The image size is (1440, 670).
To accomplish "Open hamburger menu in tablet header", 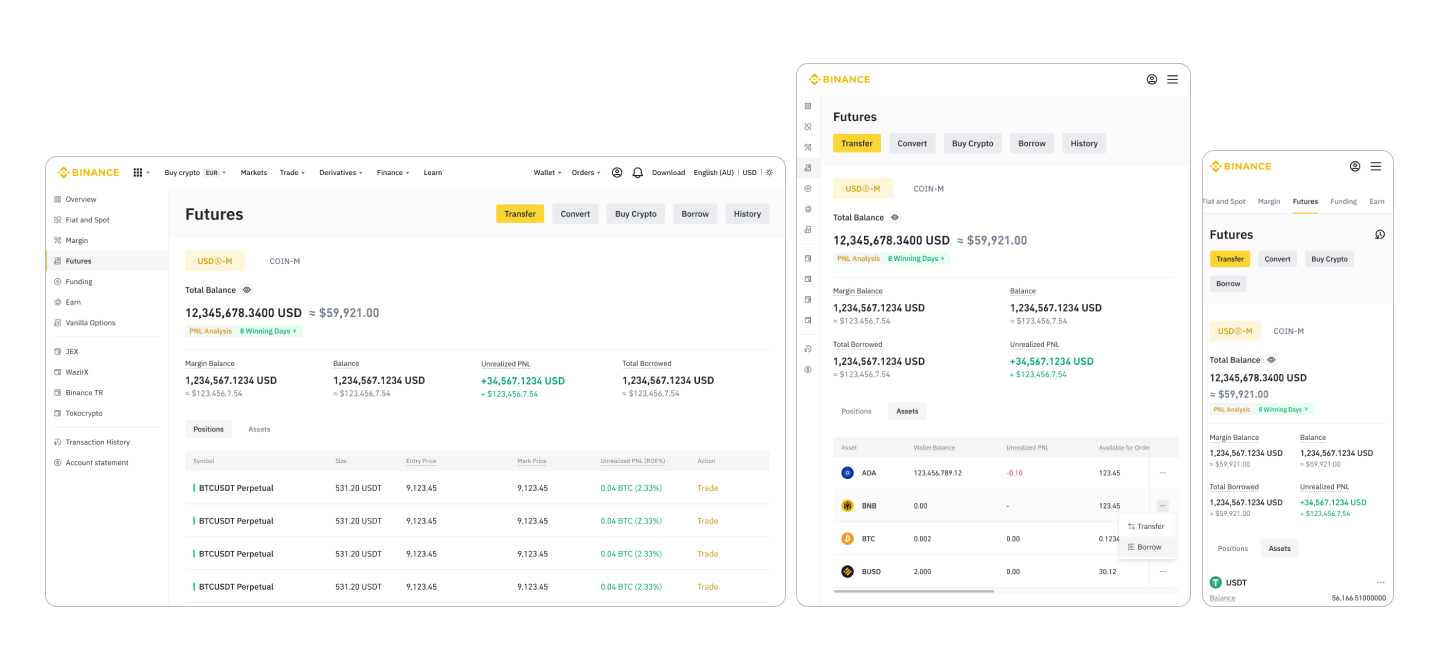I will (1172, 79).
